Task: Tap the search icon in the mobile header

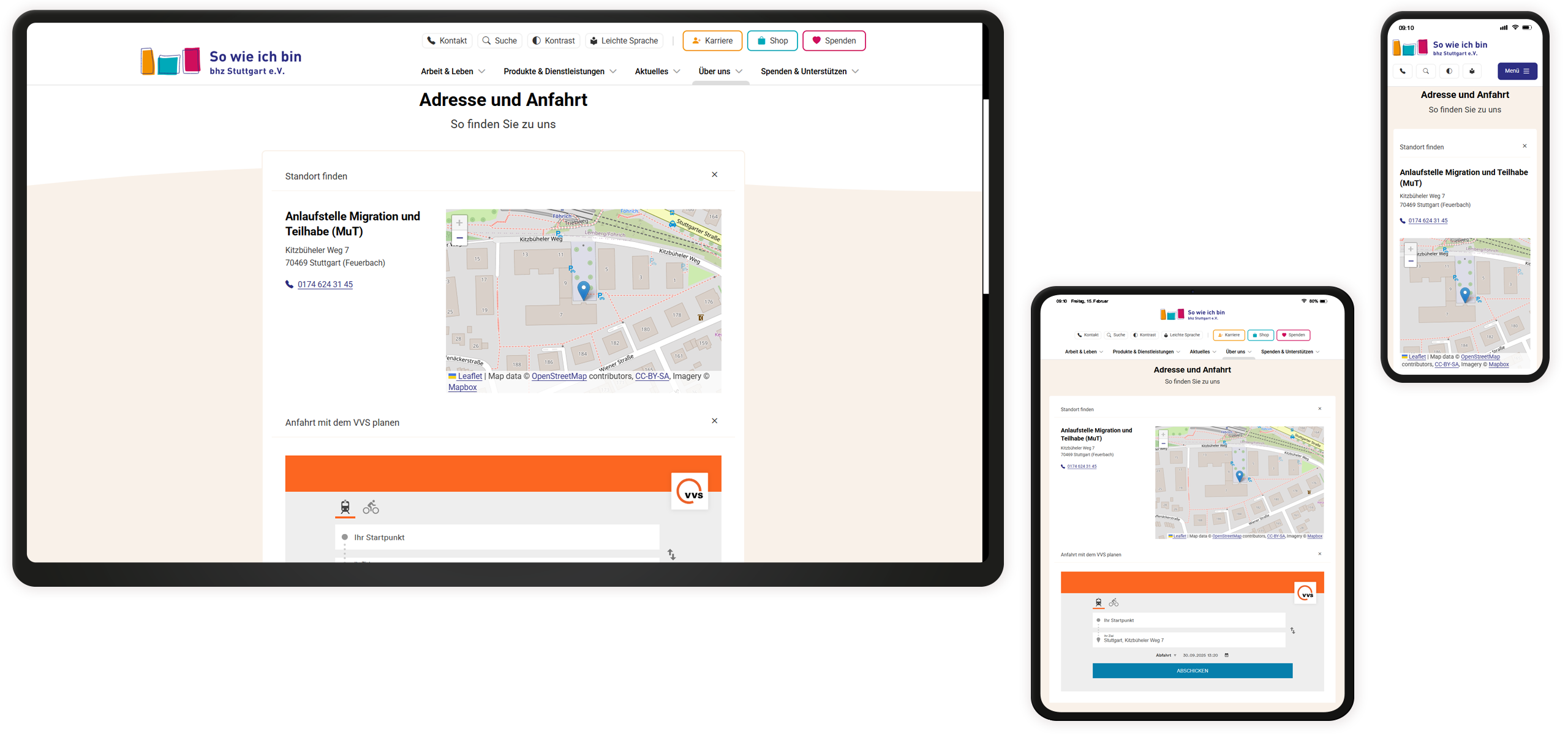Action: [1426, 71]
